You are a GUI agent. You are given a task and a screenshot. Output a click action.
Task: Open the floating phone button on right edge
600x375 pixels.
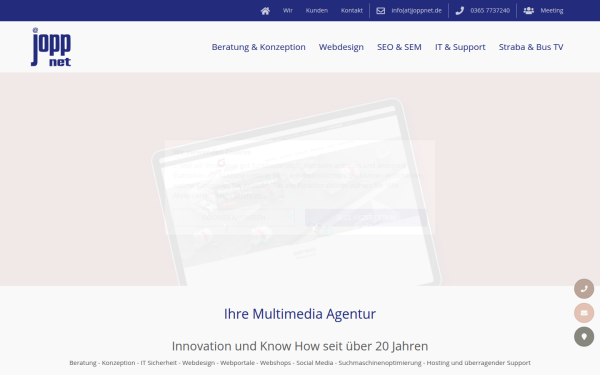point(584,289)
